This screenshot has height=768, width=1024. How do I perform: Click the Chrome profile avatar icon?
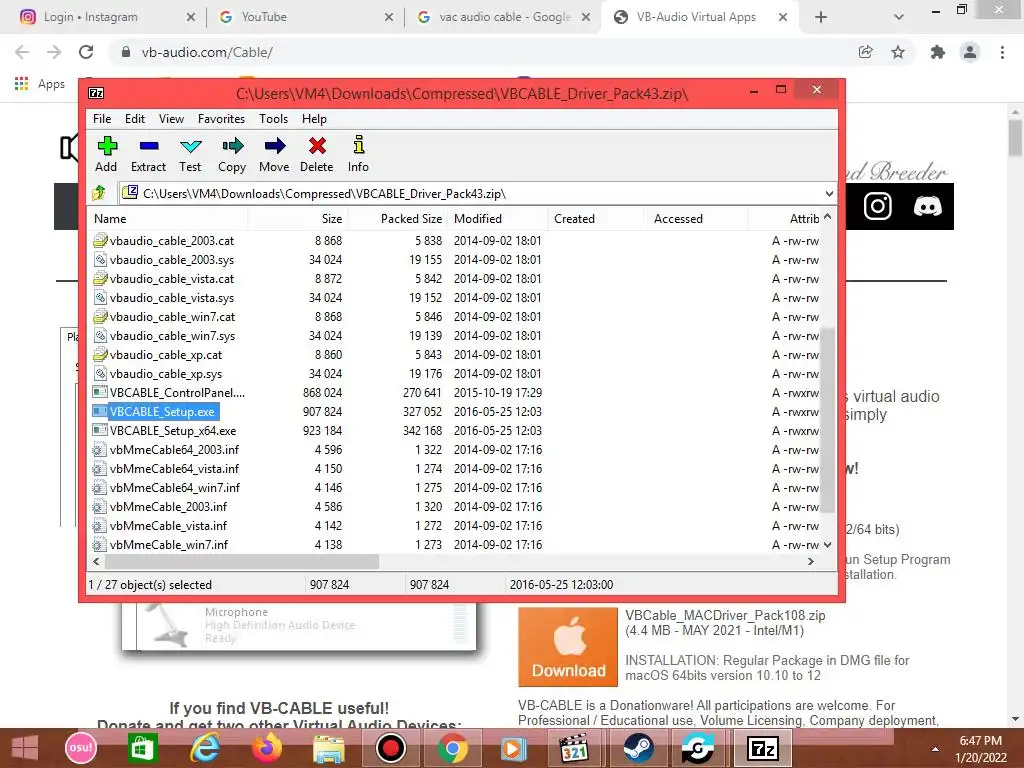[970, 52]
